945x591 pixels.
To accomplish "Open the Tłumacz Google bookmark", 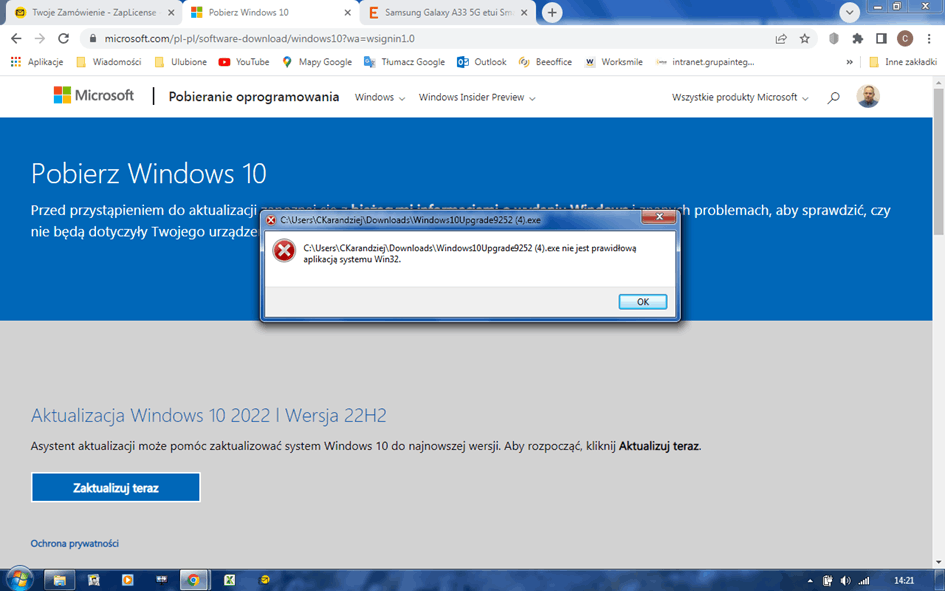I will 404,62.
